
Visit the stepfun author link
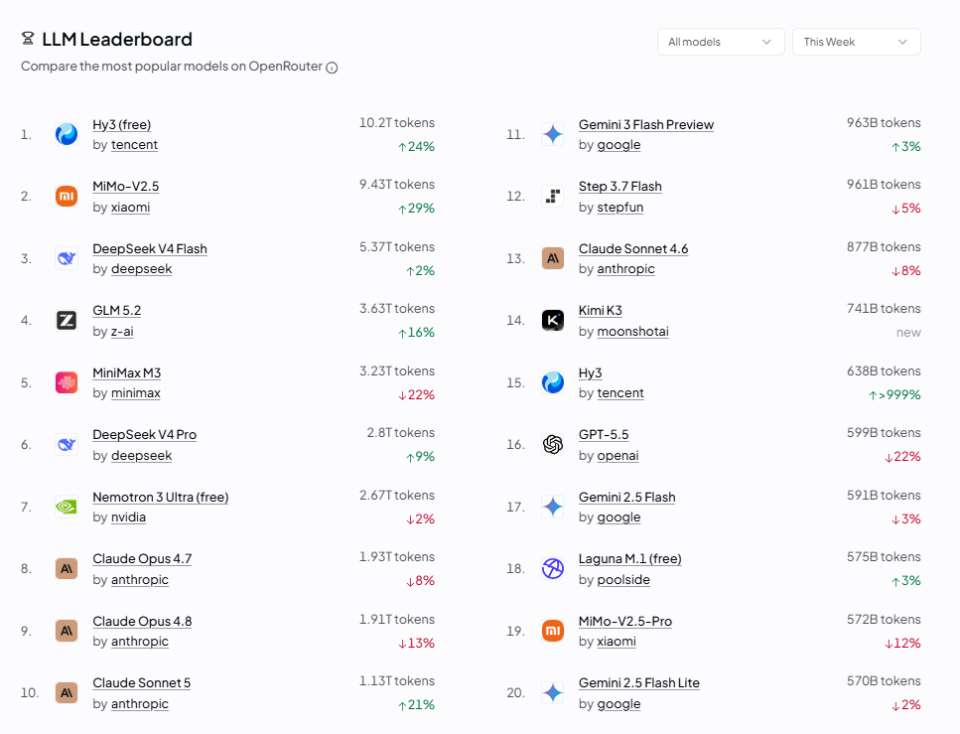tap(620, 207)
